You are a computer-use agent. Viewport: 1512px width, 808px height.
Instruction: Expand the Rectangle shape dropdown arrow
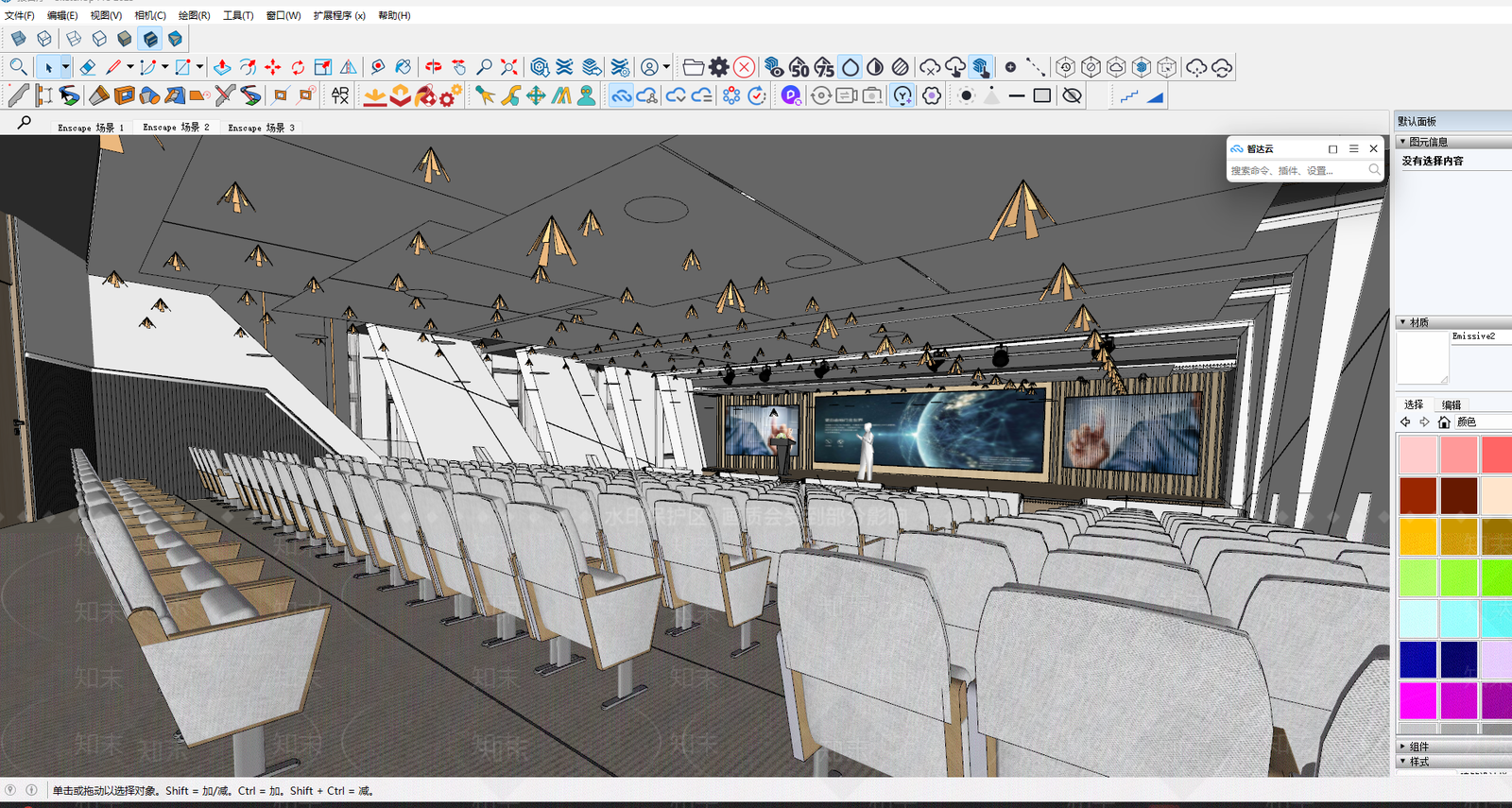click(199, 67)
